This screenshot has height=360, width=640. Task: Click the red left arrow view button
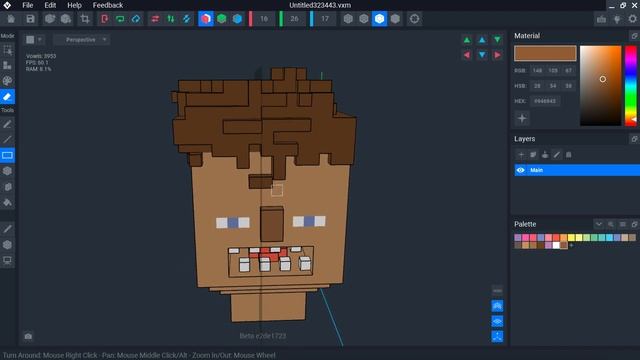click(467, 55)
